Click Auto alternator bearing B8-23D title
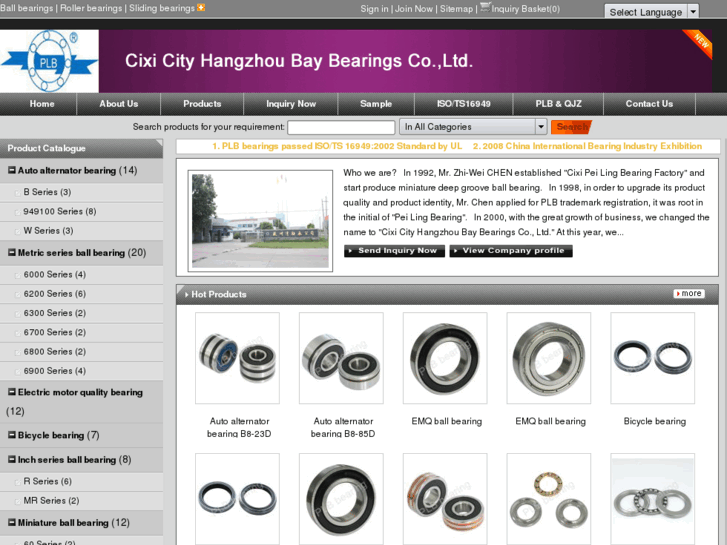Image resolution: width=727 pixels, height=545 pixels. click(x=239, y=427)
